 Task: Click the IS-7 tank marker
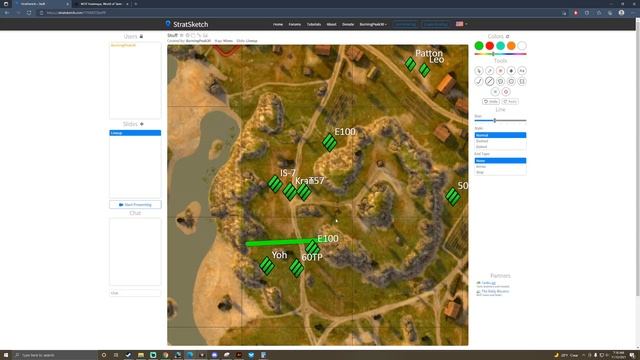tap(275, 184)
